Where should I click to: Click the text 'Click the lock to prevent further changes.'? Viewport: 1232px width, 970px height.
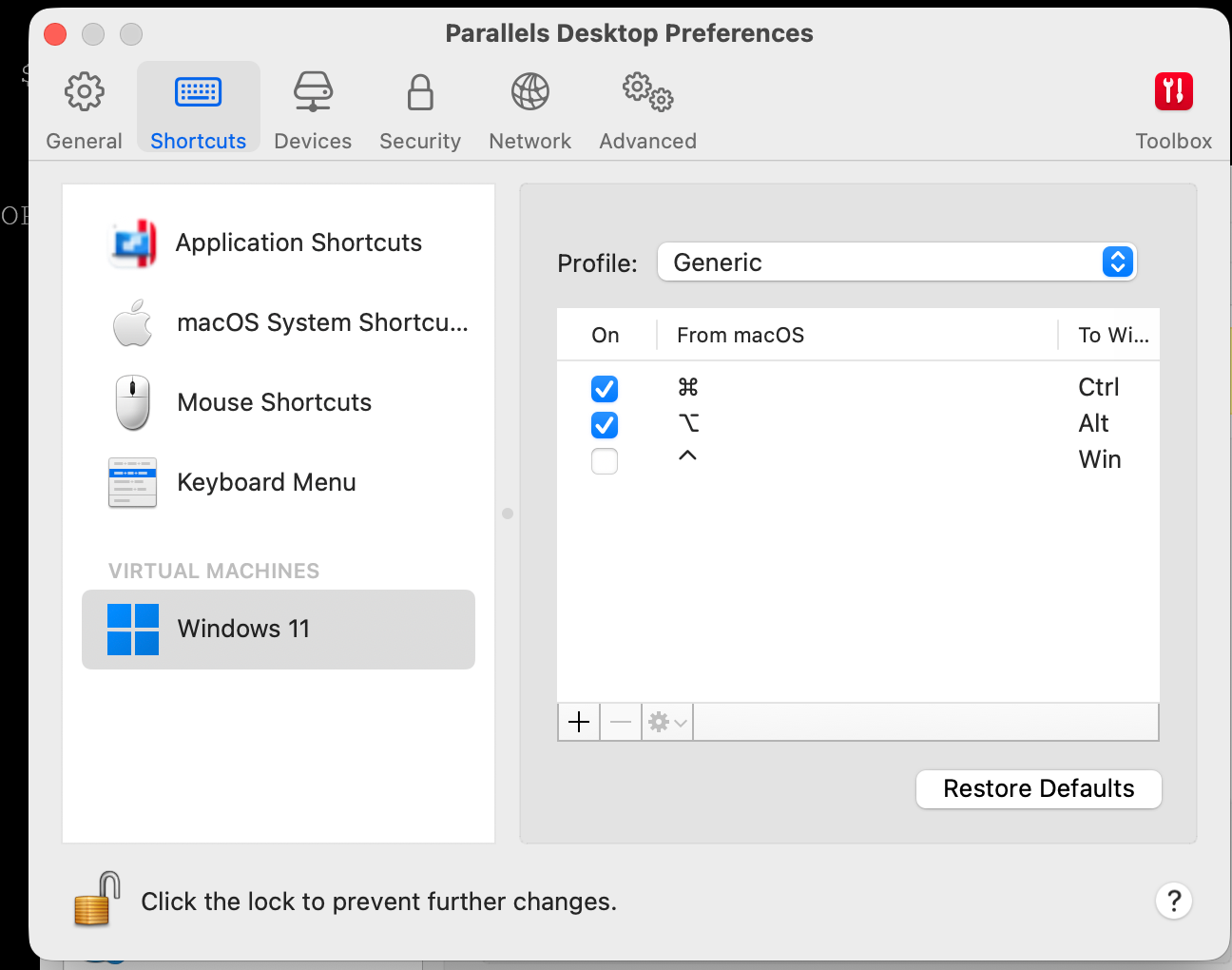[x=379, y=902]
